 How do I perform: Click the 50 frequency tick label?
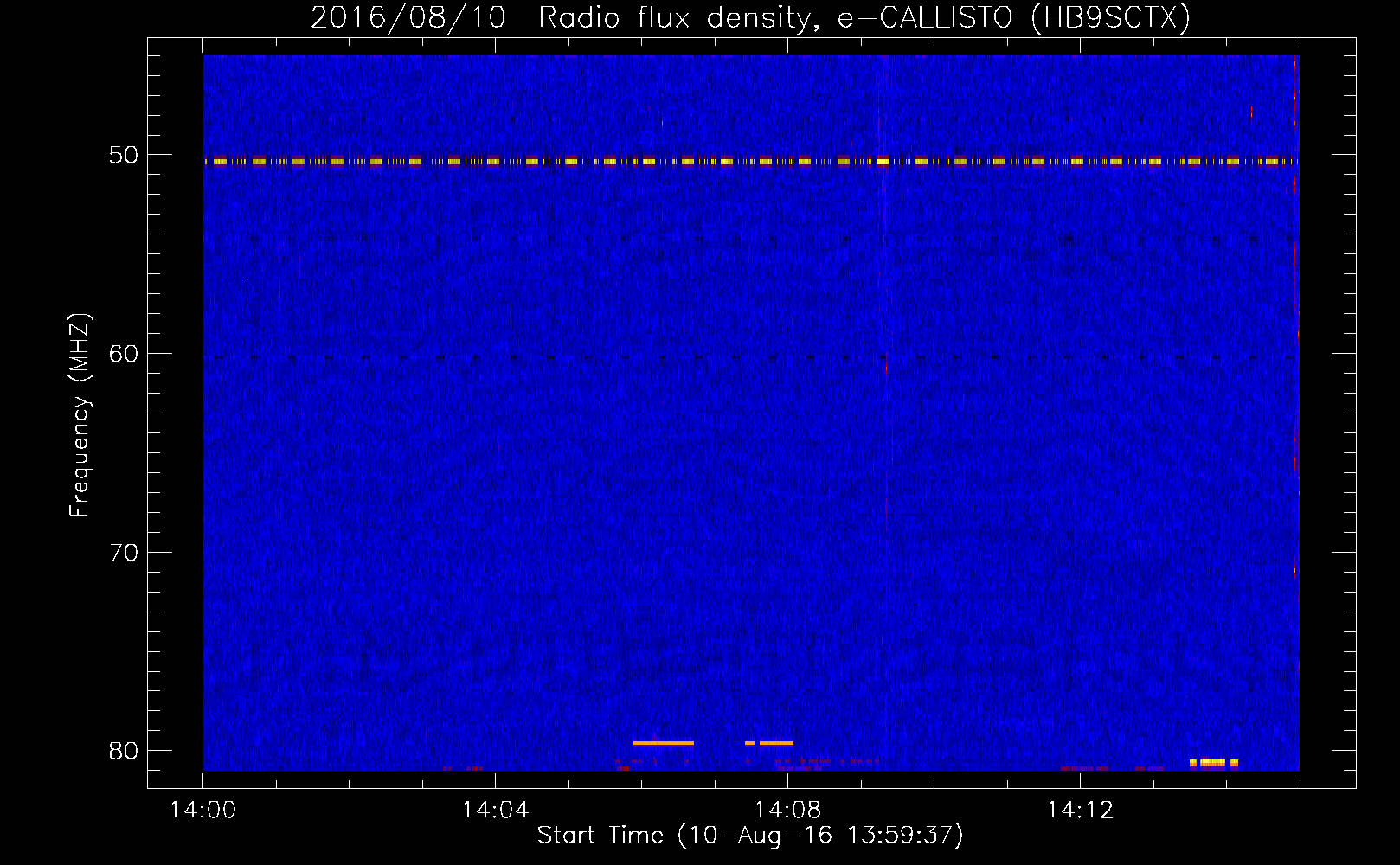(x=124, y=155)
